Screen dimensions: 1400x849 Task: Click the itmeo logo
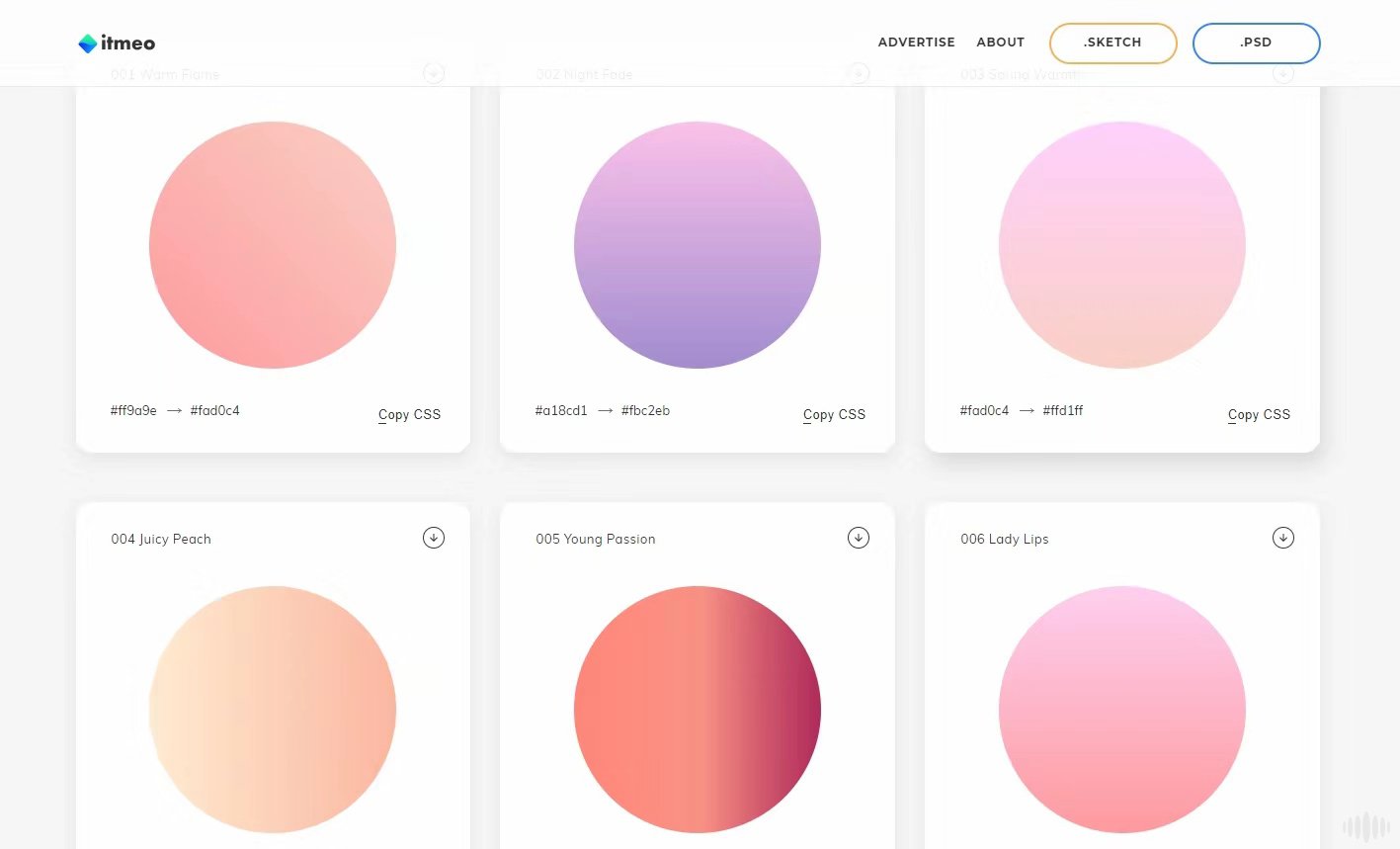pos(117,42)
